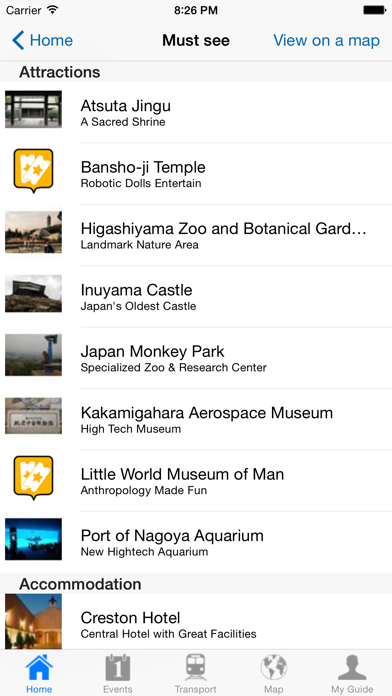
Task: Tap the Little World Museum ticket icon
Action: click(x=33, y=478)
